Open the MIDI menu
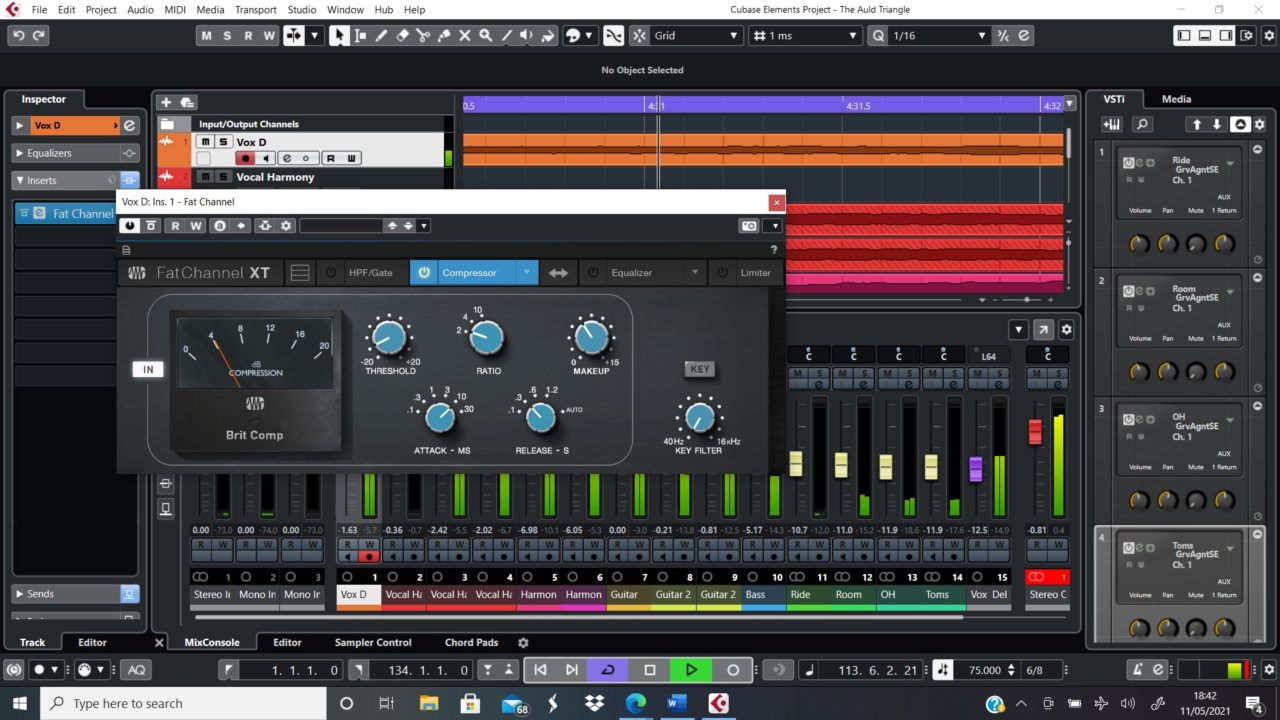Image resolution: width=1280 pixels, height=720 pixels. pos(175,9)
